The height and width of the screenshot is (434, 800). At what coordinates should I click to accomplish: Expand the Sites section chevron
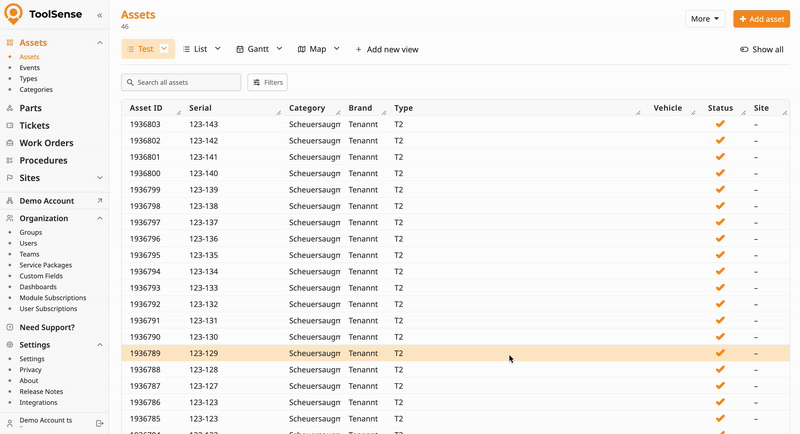pos(99,178)
